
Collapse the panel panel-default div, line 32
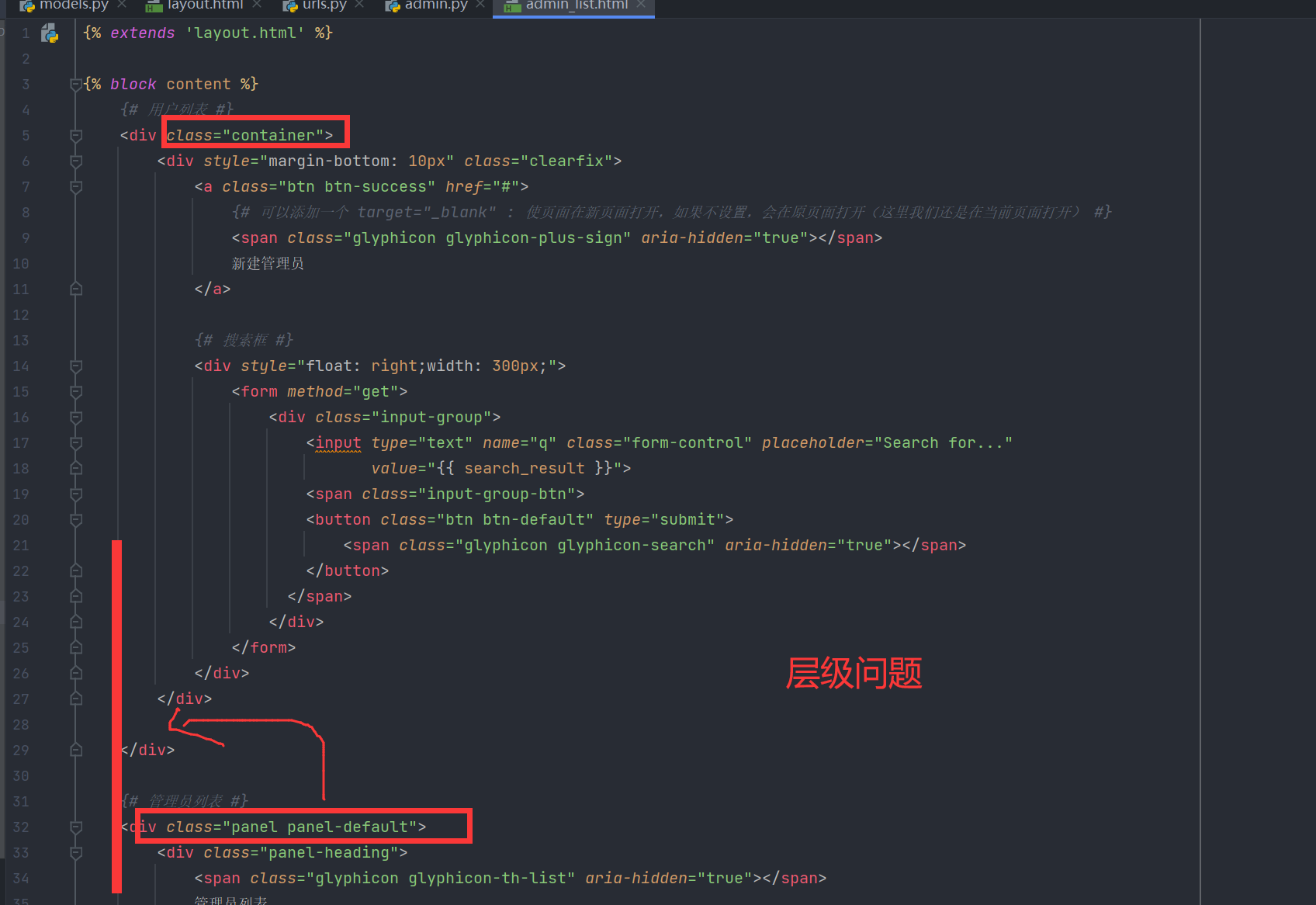(x=76, y=827)
